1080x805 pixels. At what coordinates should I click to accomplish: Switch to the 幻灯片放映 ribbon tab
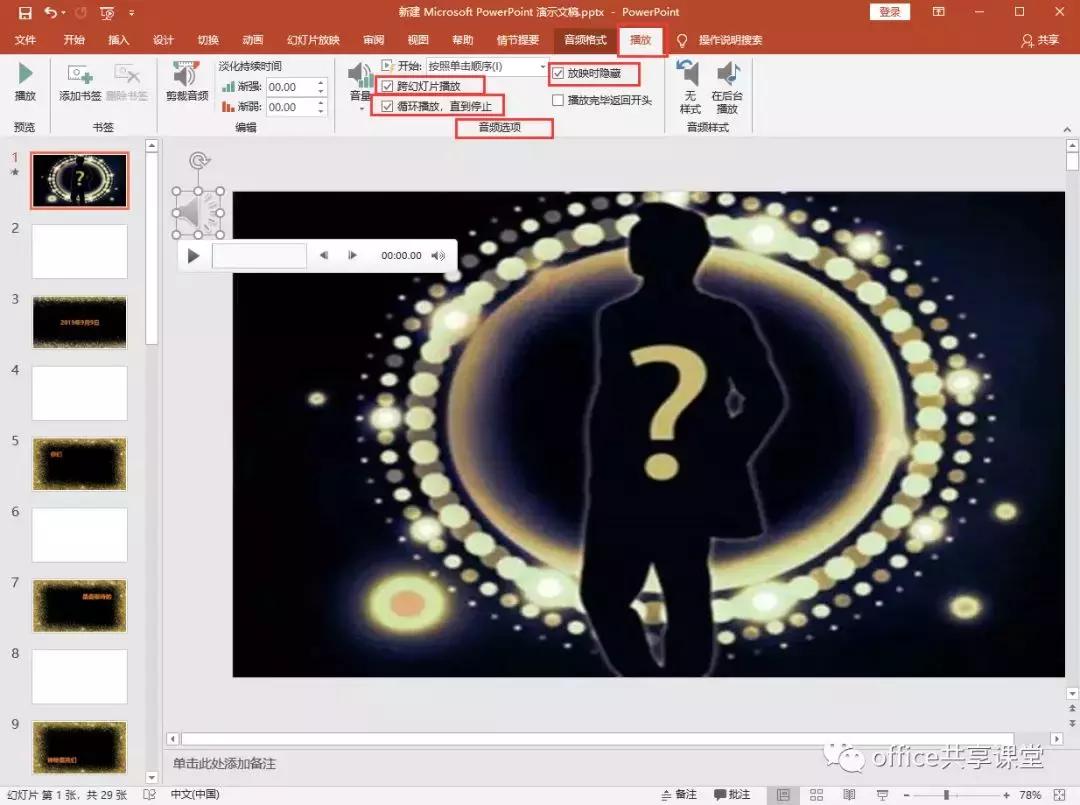313,40
